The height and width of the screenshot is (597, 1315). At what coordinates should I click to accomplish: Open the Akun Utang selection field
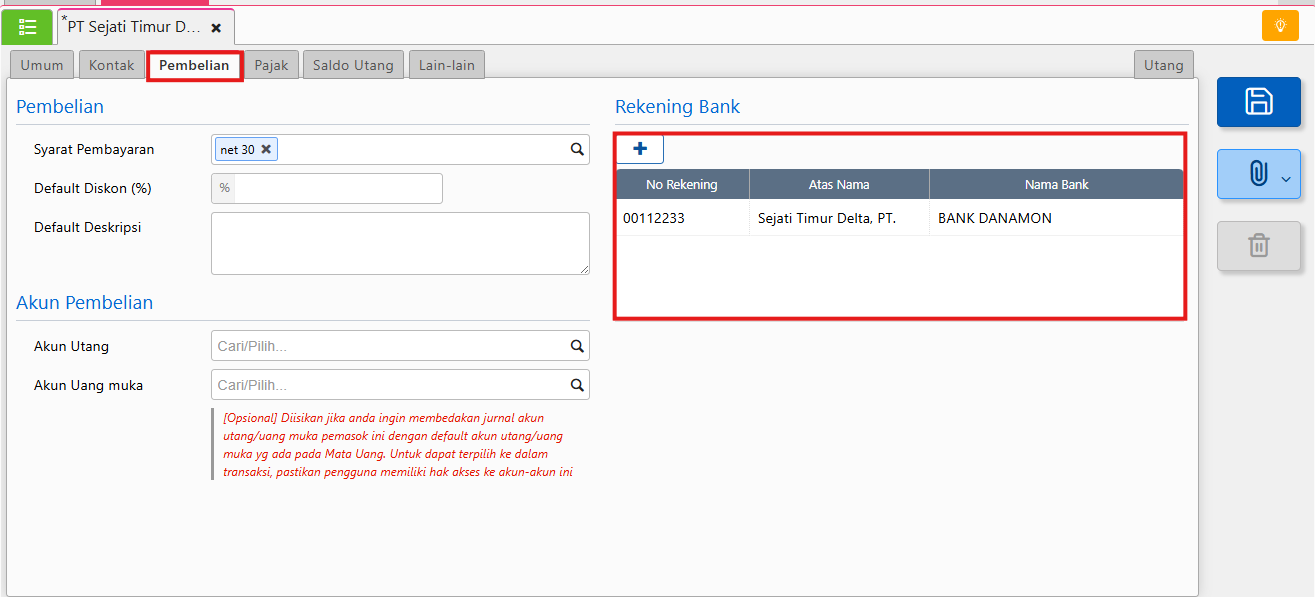point(390,346)
